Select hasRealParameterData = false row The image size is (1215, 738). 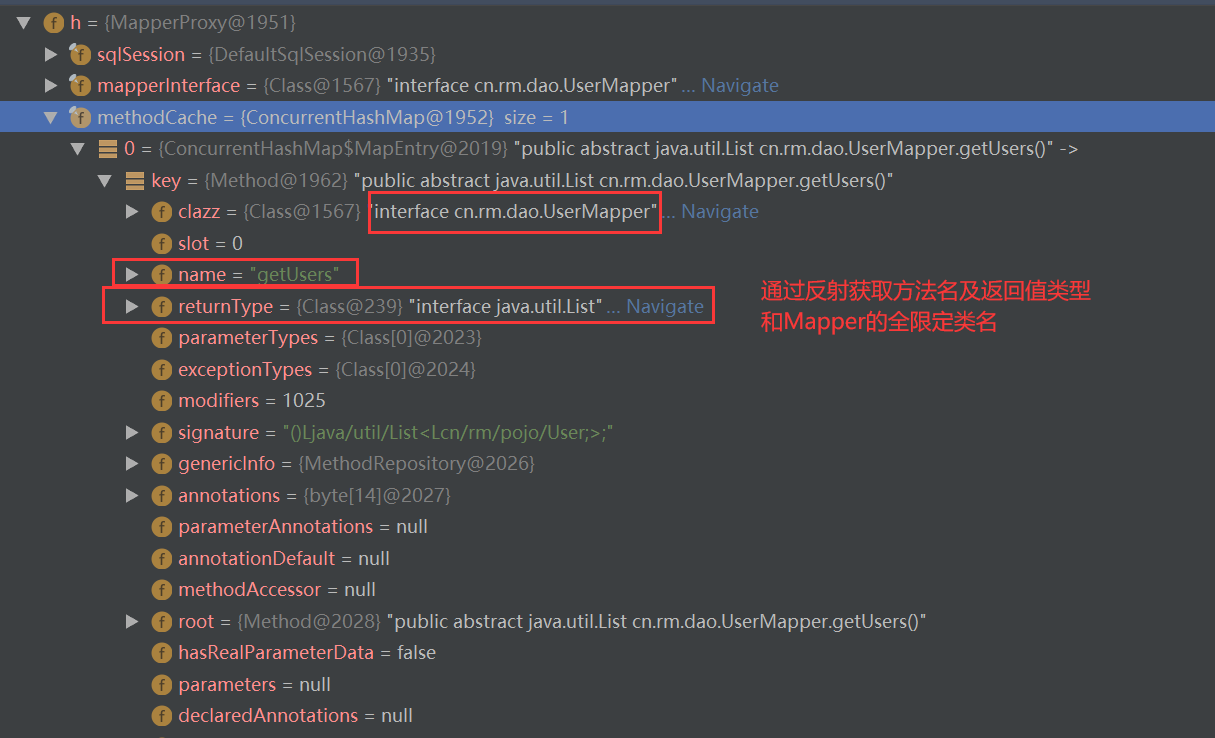[x=607, y=652]
